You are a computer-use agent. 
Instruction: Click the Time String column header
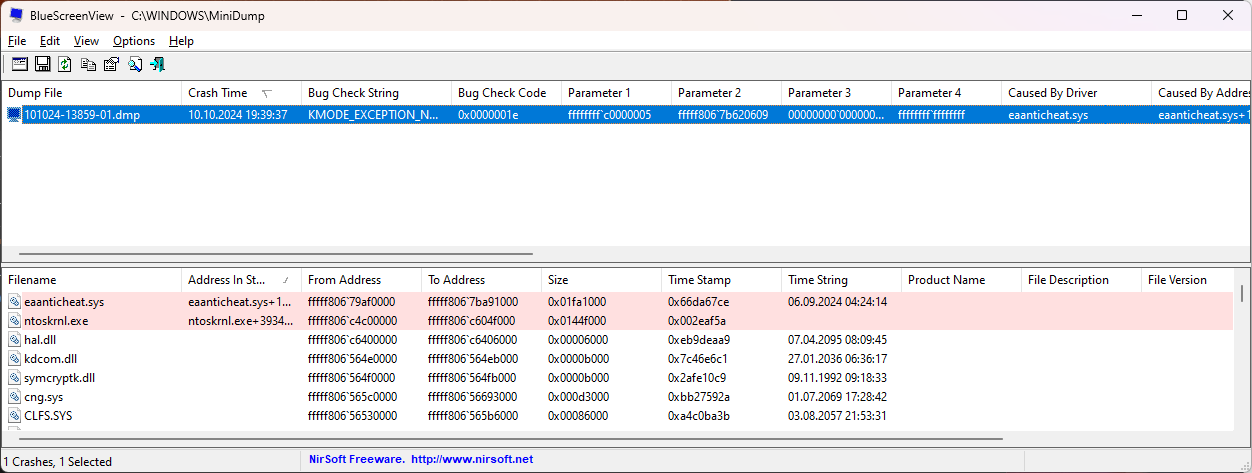pyautogui.click(x=842, y=280)
